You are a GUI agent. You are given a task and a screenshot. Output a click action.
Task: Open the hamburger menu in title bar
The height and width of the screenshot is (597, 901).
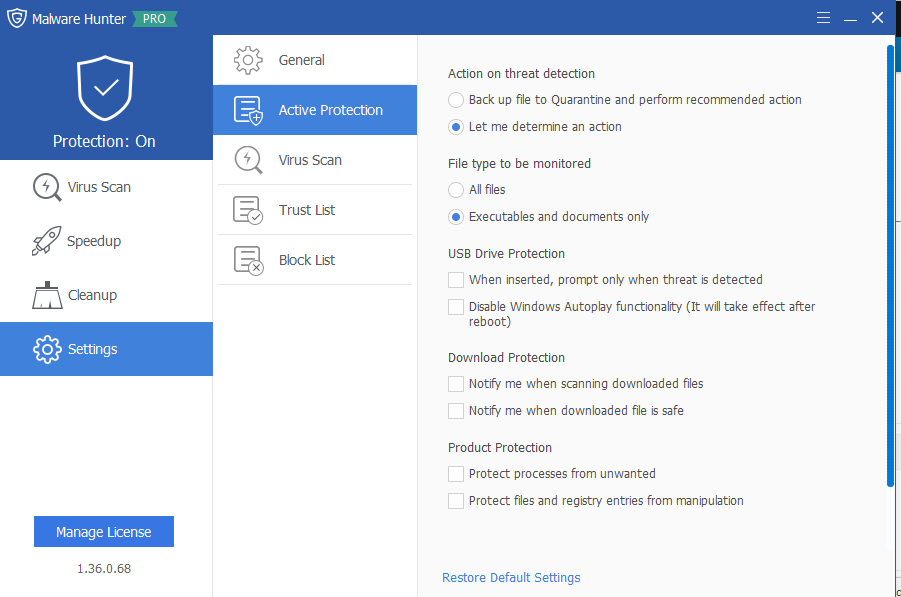coord(823,17)
